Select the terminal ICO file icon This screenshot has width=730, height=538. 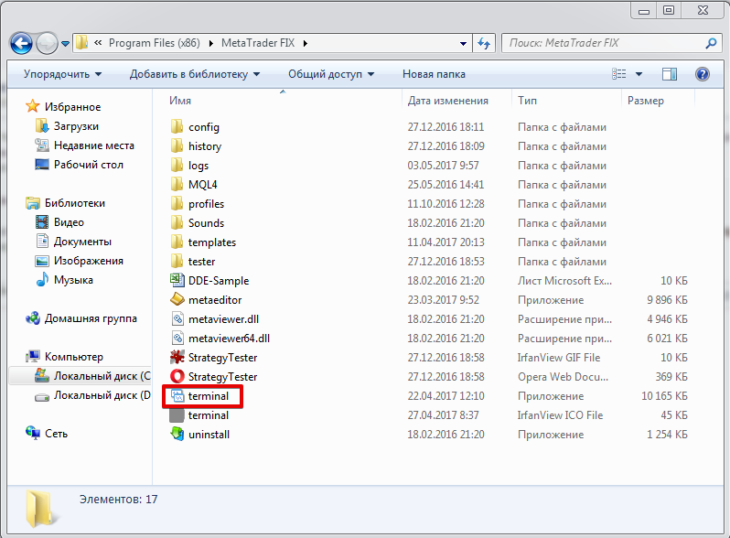177,415
